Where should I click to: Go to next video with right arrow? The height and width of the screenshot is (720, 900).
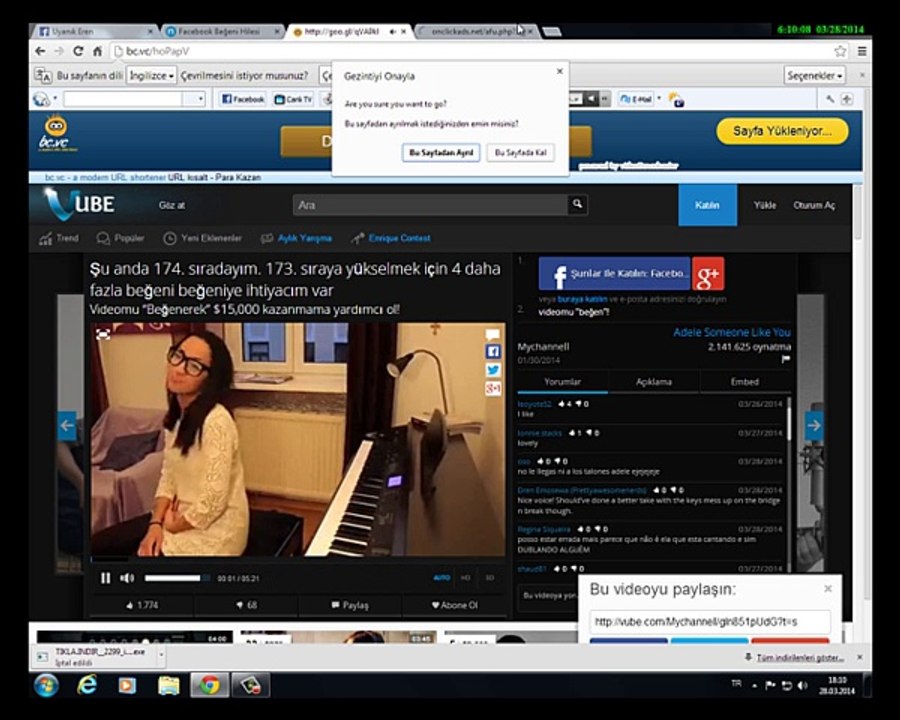tap(814, 425)
